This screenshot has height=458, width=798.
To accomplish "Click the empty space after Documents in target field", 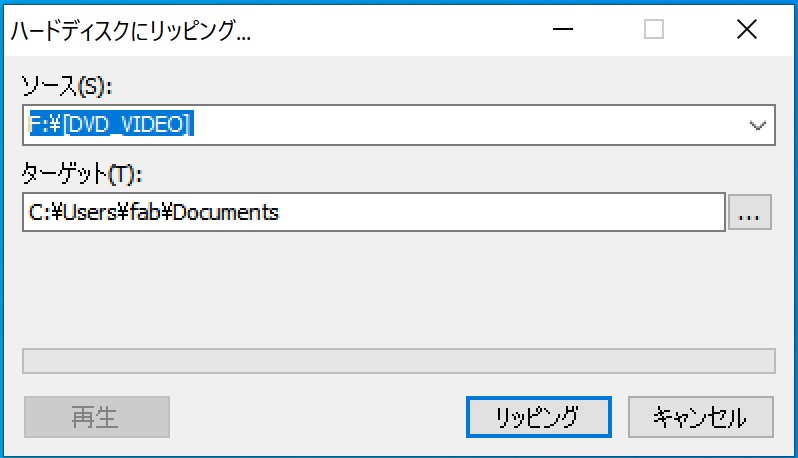I will click(501, 212).
